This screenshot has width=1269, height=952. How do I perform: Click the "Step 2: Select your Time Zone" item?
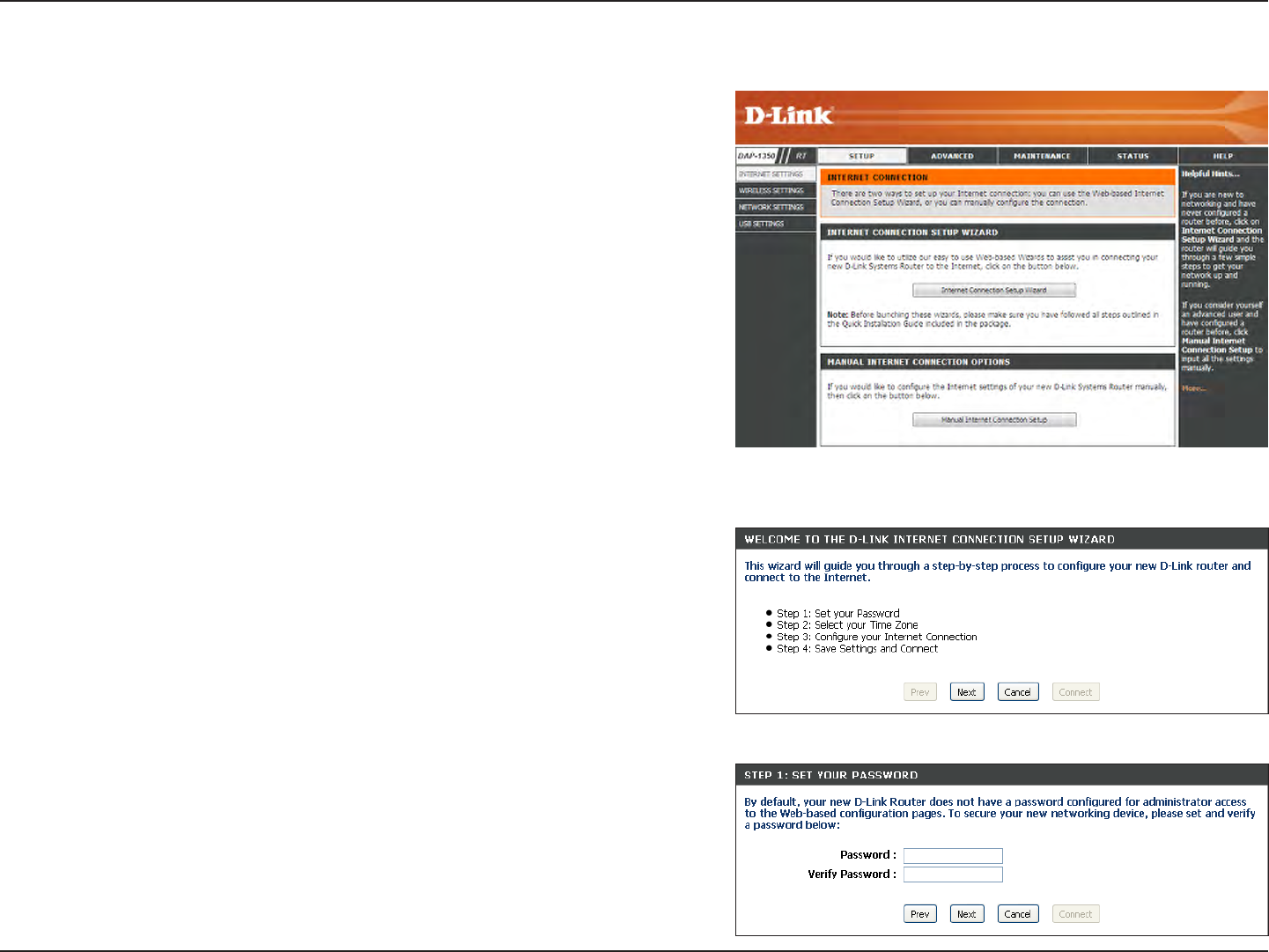(x=847, y=625)
